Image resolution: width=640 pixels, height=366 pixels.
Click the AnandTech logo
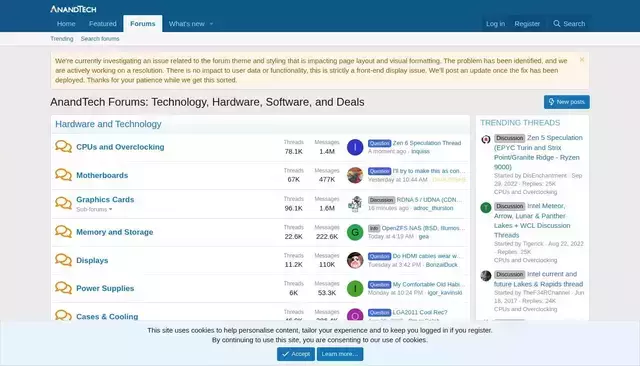click(x=73, y=9)
